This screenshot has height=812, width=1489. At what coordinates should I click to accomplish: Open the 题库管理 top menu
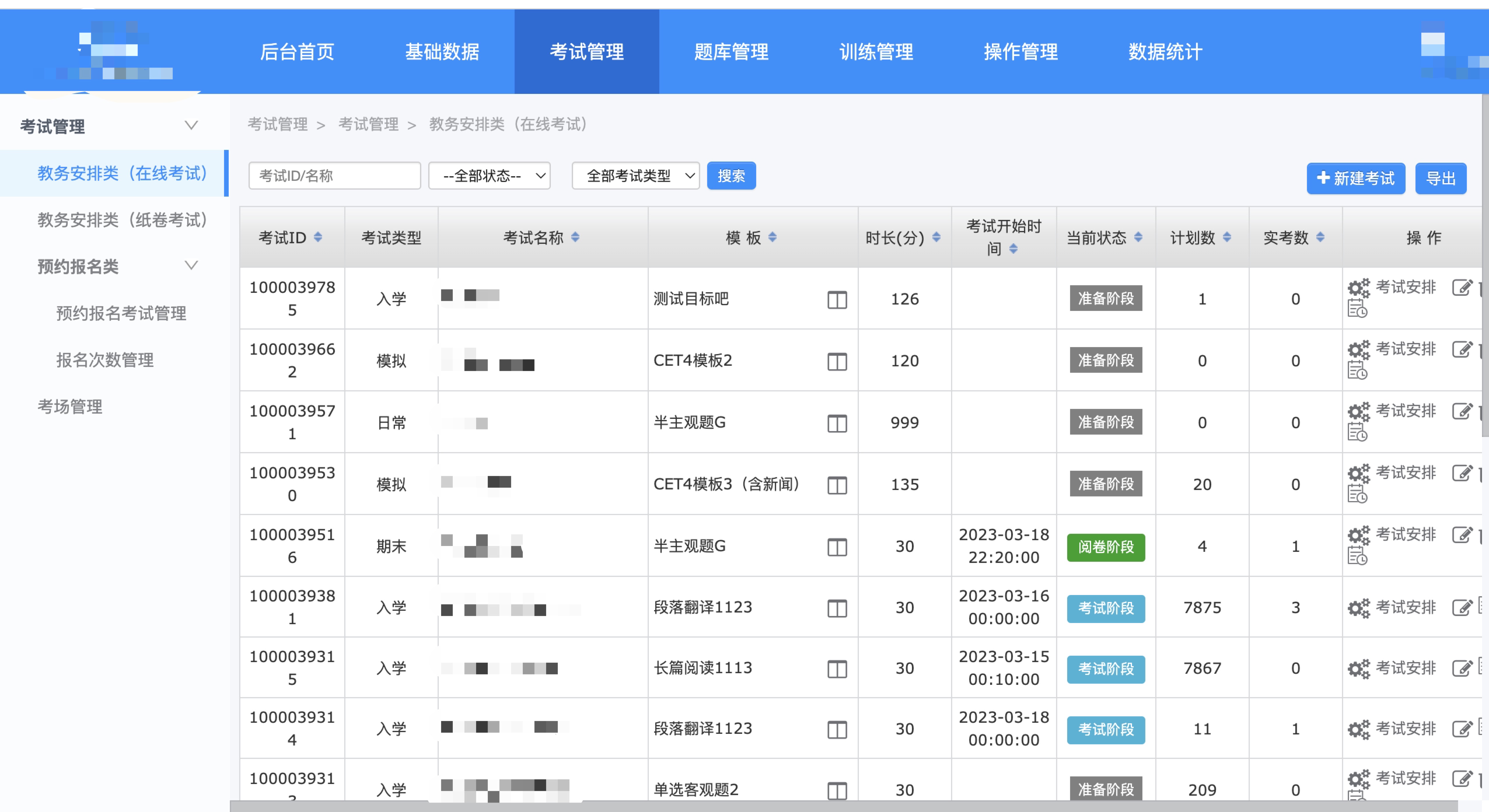732,52
